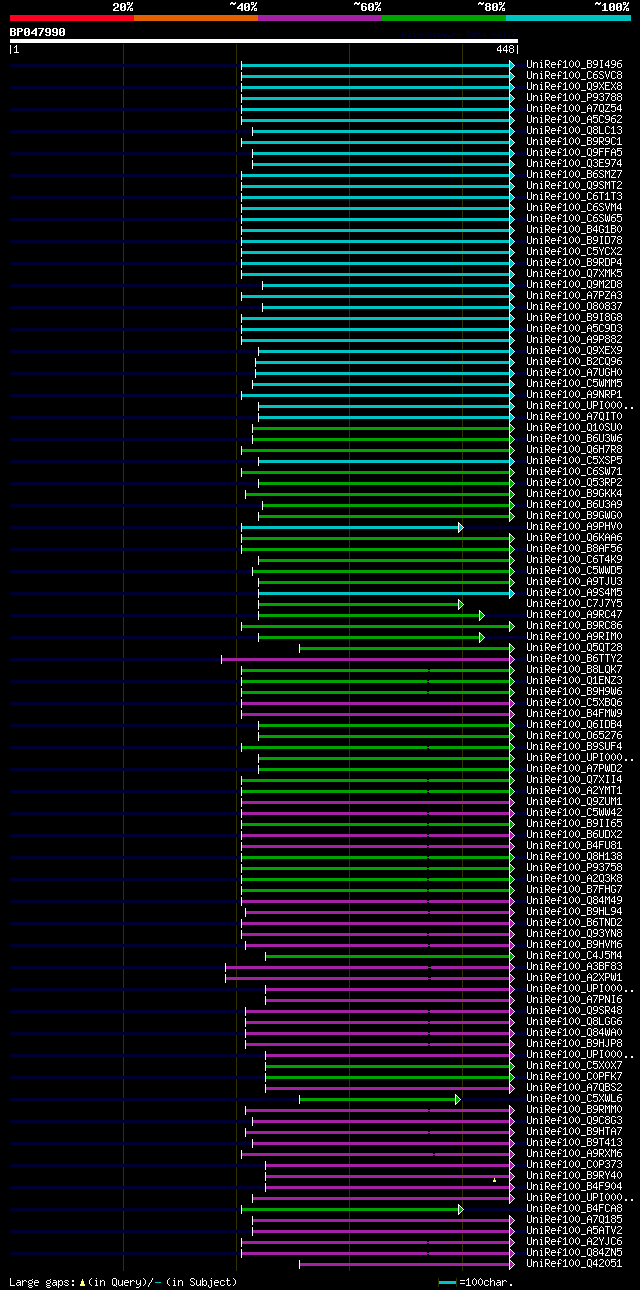The image size is (640, 1290).
Task: Open the UniRef100_B6TTY2 entry
Action: pos(574,658)
